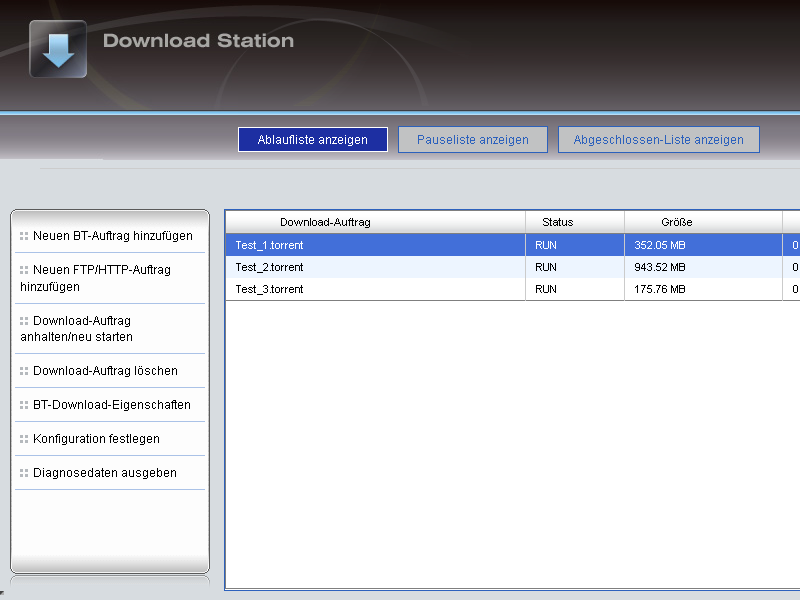The image size is (800, 600).
Task: Select the Test_3.torrent row
Action: point(513,289)
